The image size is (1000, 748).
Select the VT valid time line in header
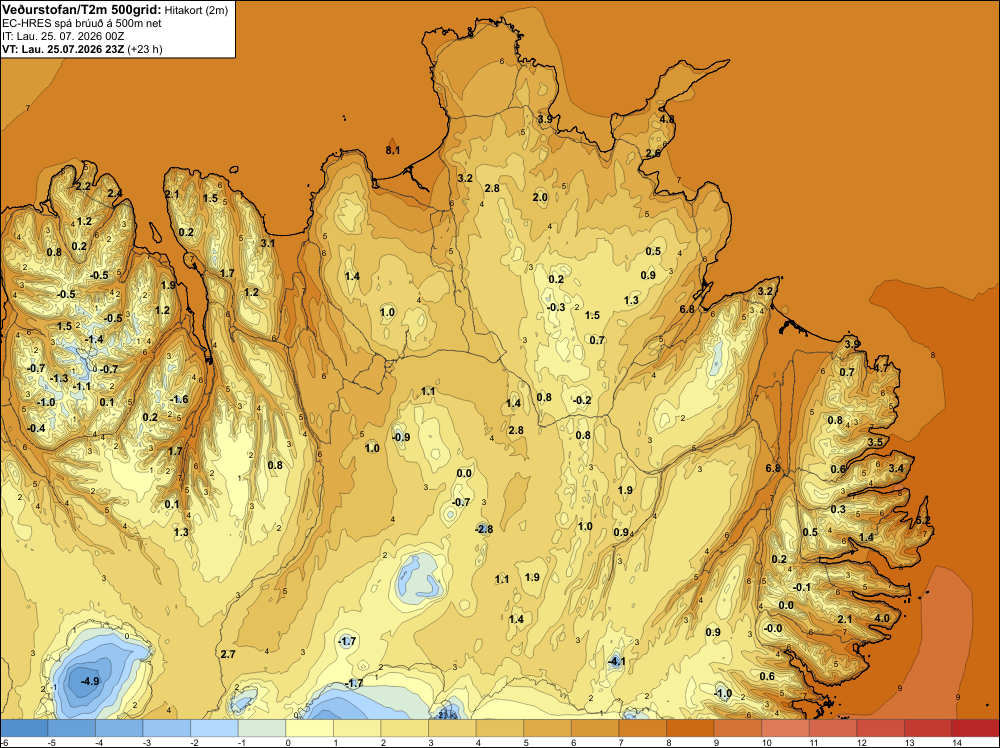pos(82,49)
